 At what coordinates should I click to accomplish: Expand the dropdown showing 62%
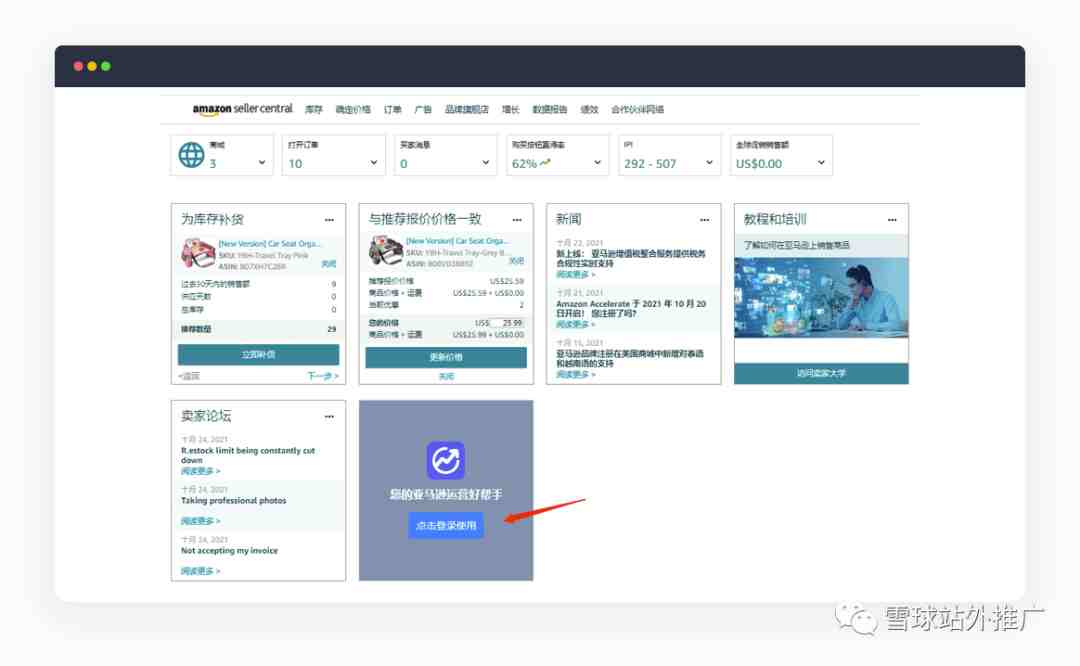coord(597,163)
